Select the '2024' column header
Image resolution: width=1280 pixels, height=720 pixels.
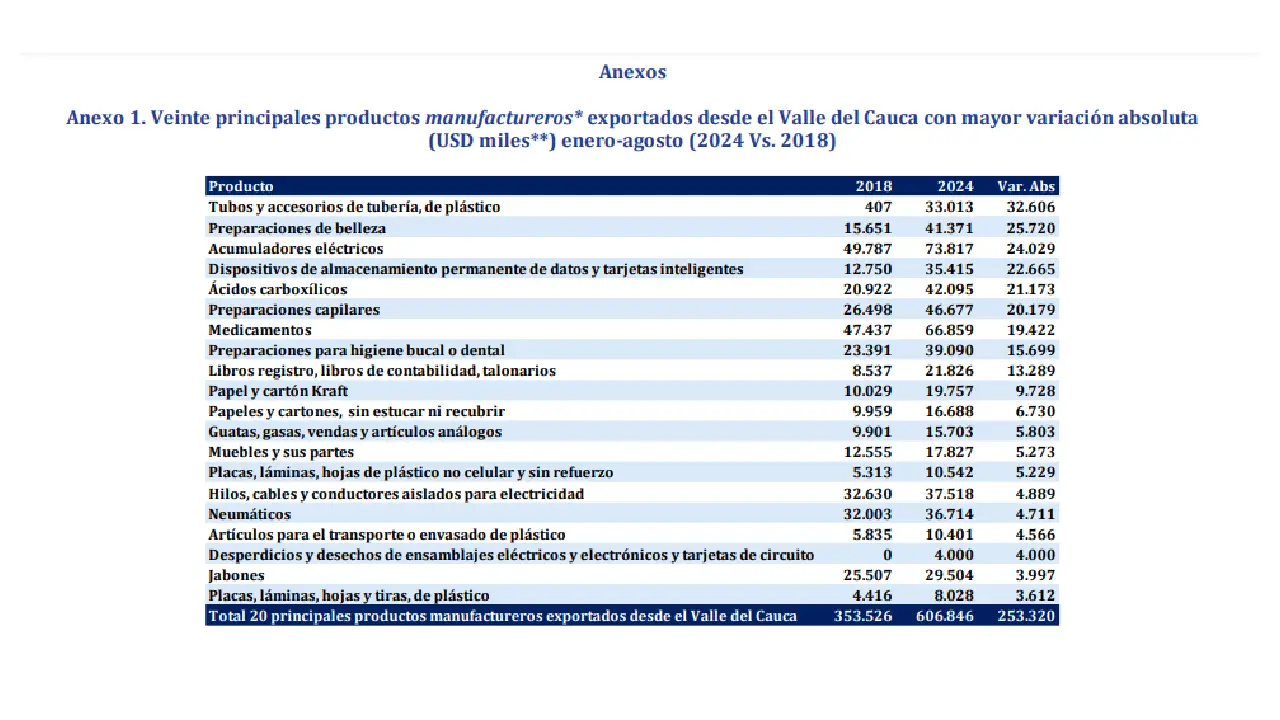(955, 186)
